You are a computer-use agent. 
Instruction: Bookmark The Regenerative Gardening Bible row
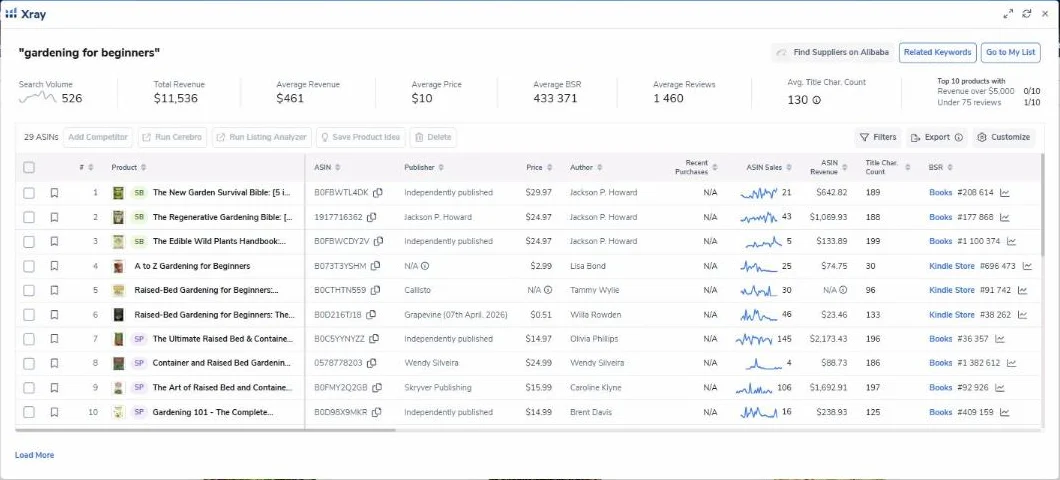coord(54,217)
